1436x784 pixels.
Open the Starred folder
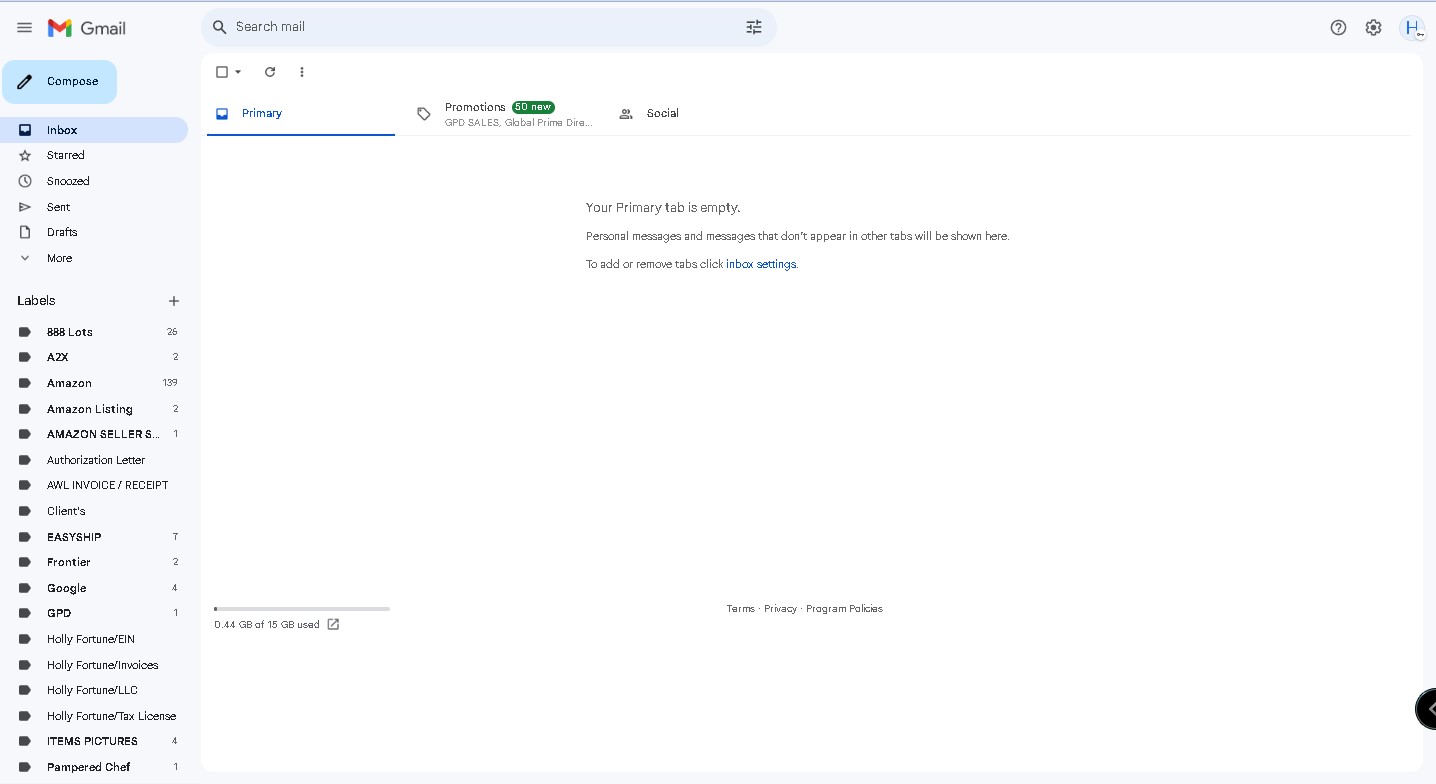(x=94, y=155)
